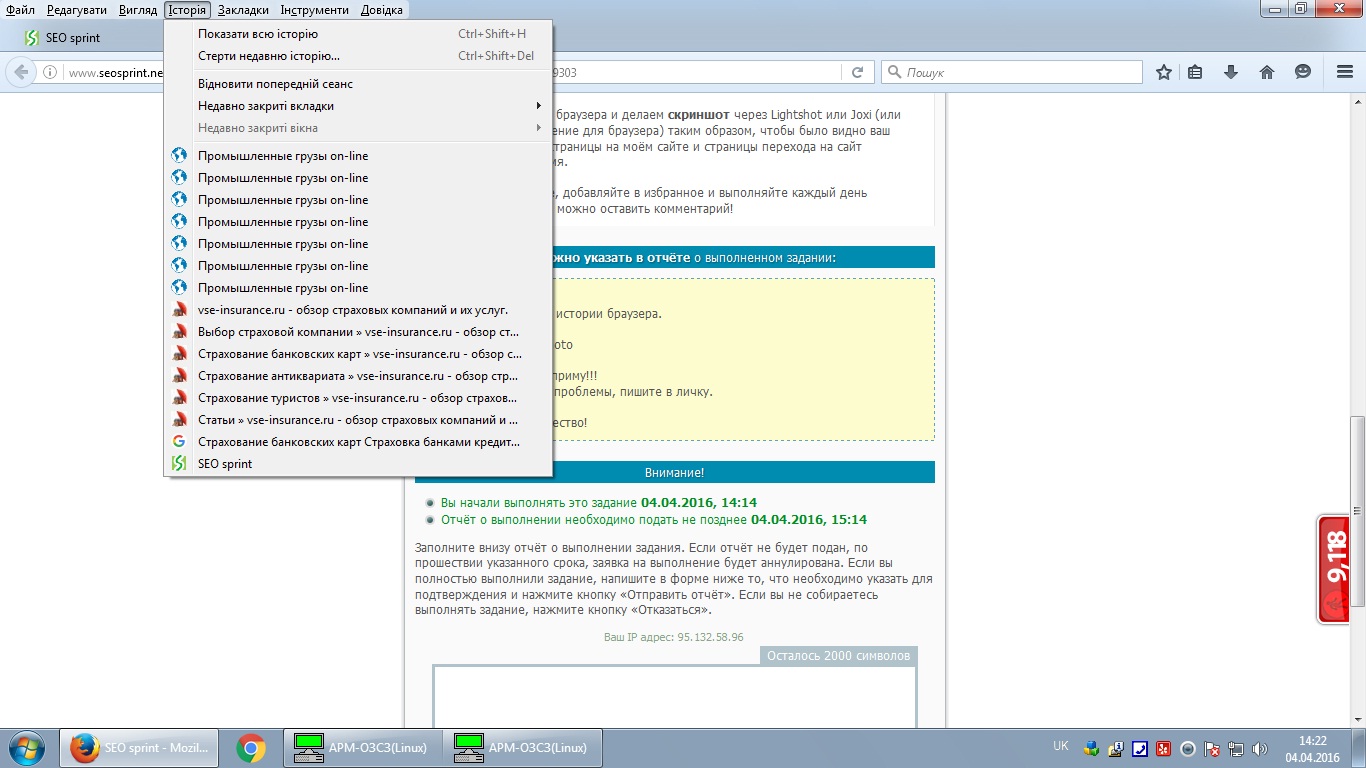
Task: Open the 'SEO sprint' history entry
Action: 359,464
